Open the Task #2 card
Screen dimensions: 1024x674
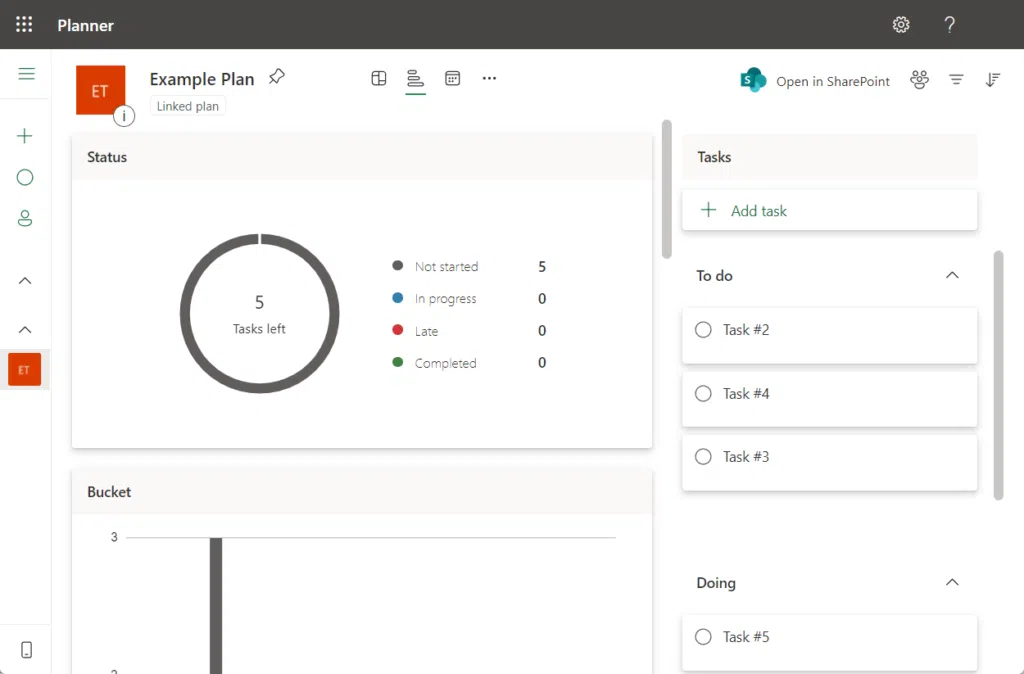tap(829, 336)
